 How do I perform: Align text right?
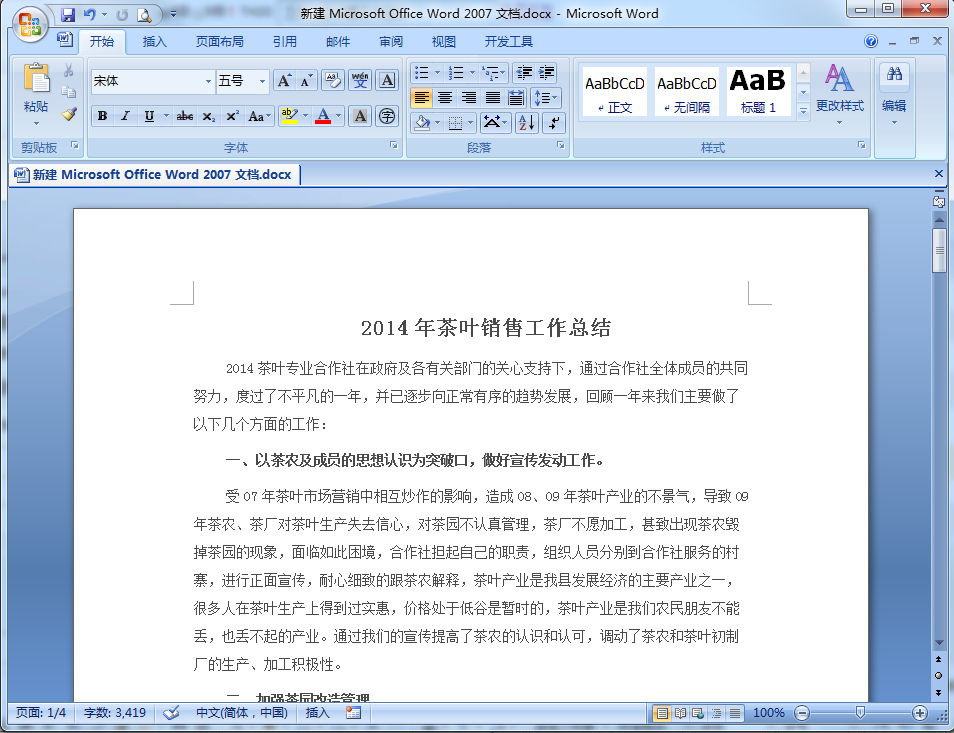coord(468,97)
